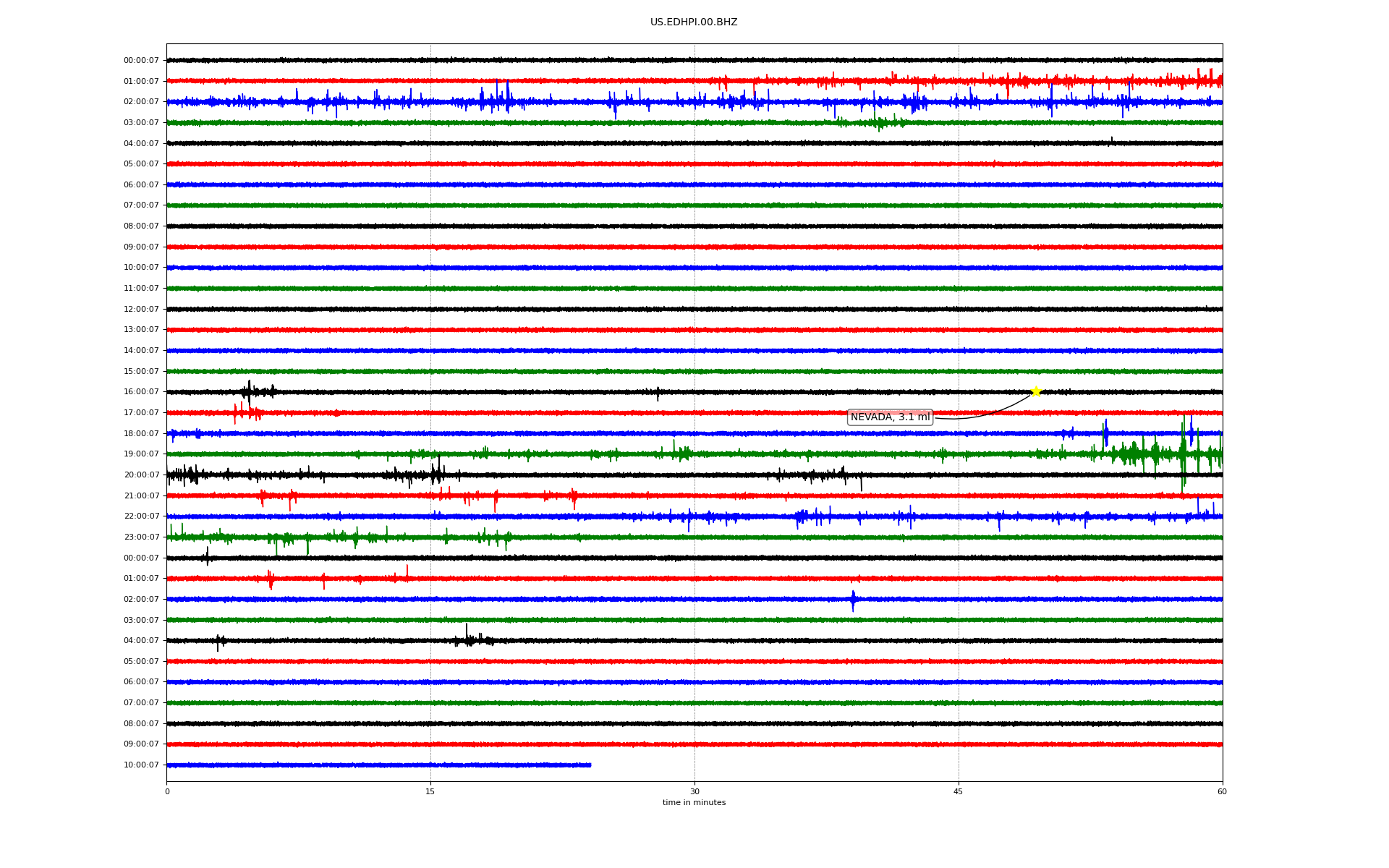Image resolution: width=1389 pixels, height=868 pixels.
Task: Click the blue spike in the second 02:00:07 trace
Action: (x=853, y=600)
